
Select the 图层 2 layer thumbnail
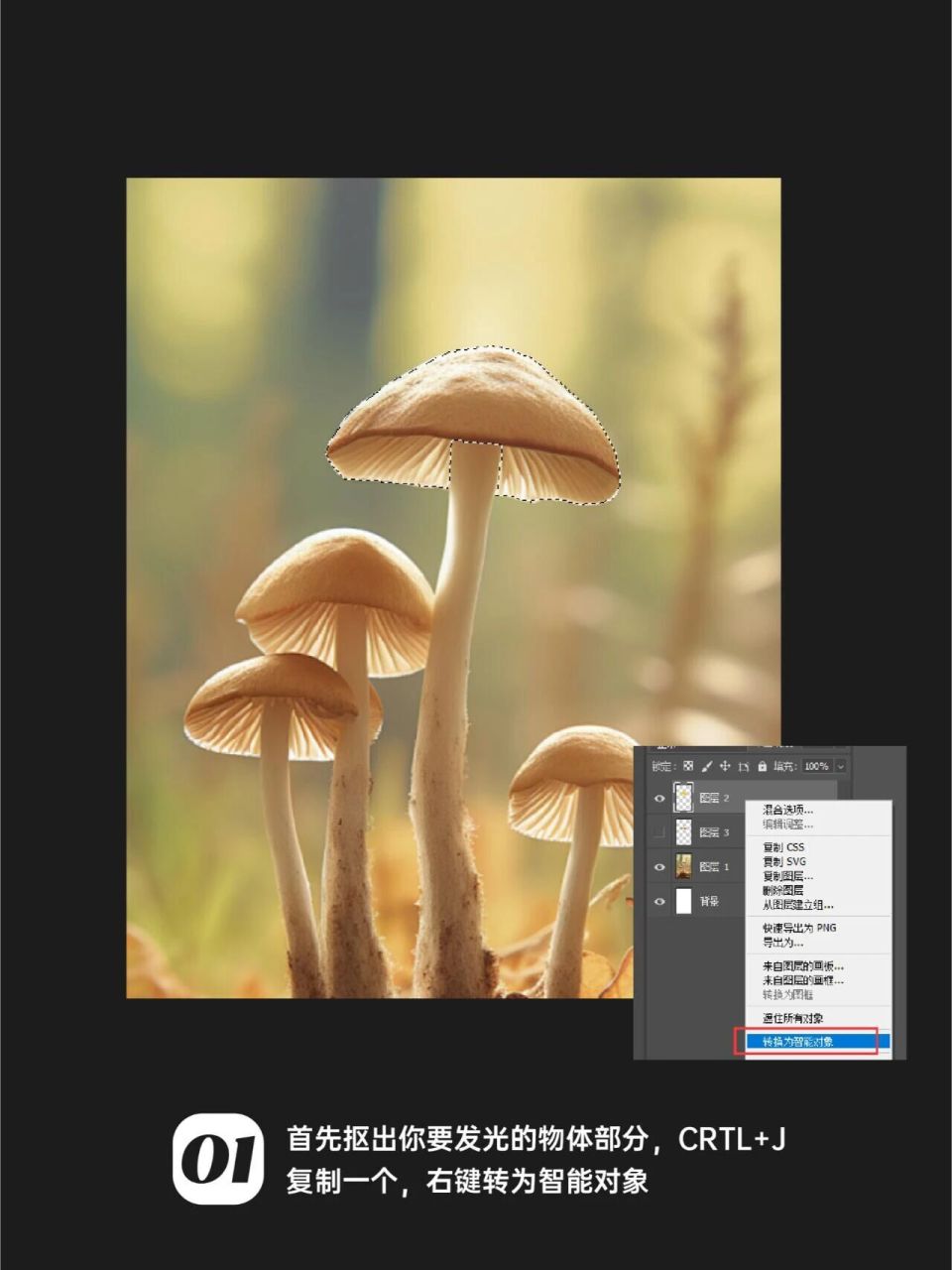pos(683,797)
